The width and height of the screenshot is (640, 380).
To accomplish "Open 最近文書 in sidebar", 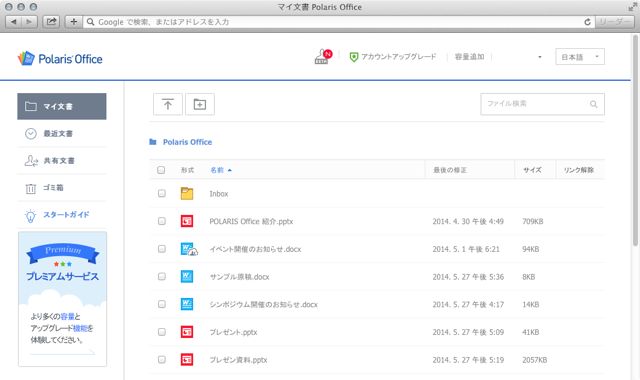I will pos(62,133).
